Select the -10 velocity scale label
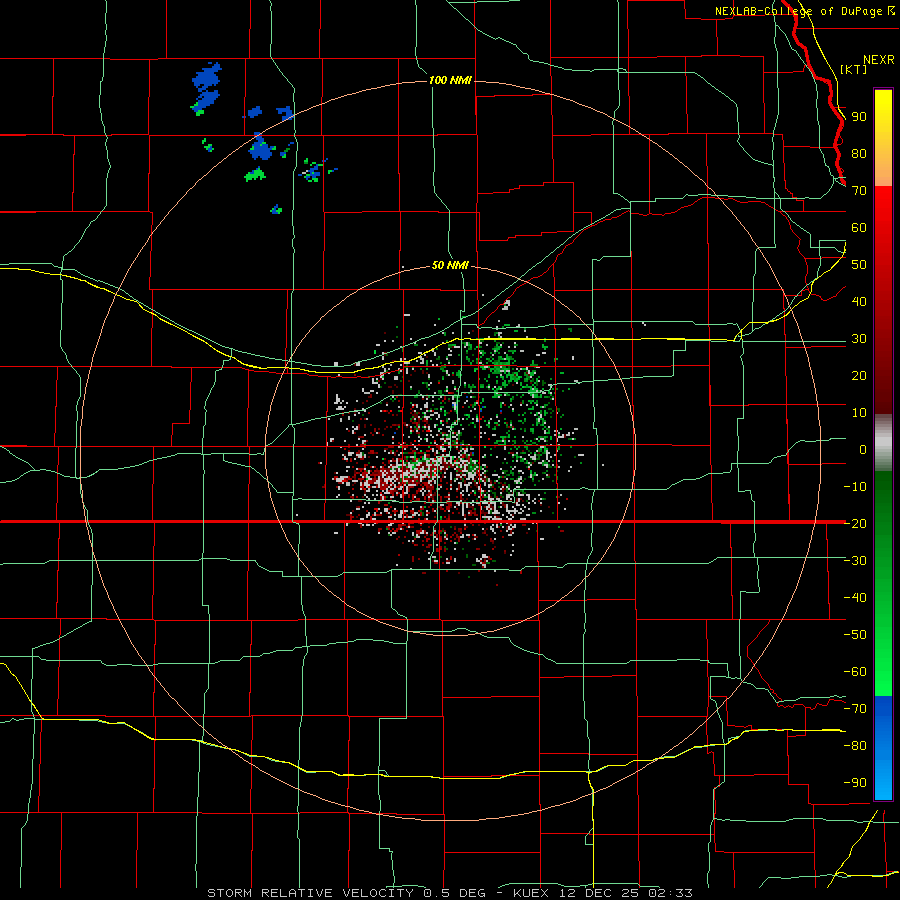900x900 pixels. tap(855, 487)
